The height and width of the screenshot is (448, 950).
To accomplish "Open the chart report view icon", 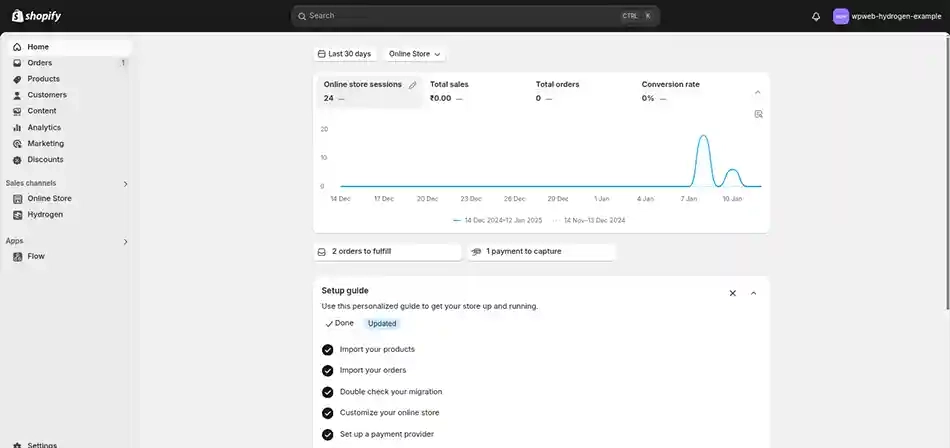I will [758, 114].
